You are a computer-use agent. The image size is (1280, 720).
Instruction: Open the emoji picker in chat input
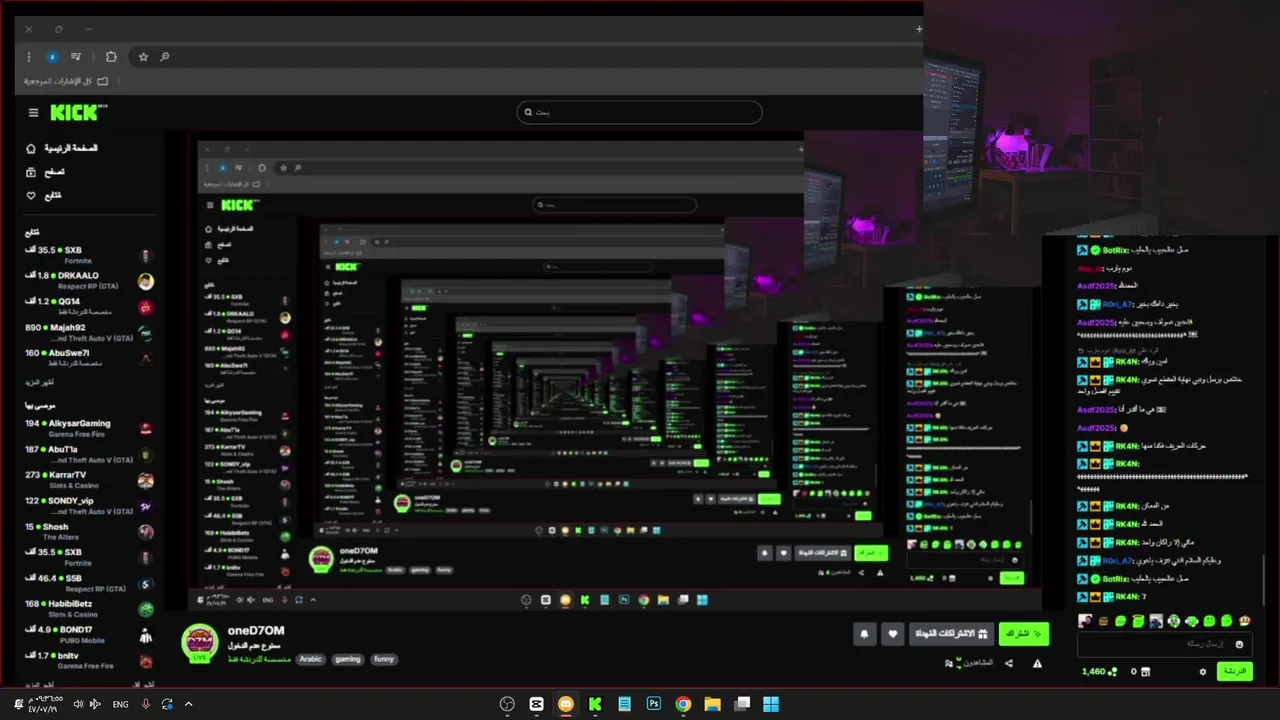[1240, 644]
